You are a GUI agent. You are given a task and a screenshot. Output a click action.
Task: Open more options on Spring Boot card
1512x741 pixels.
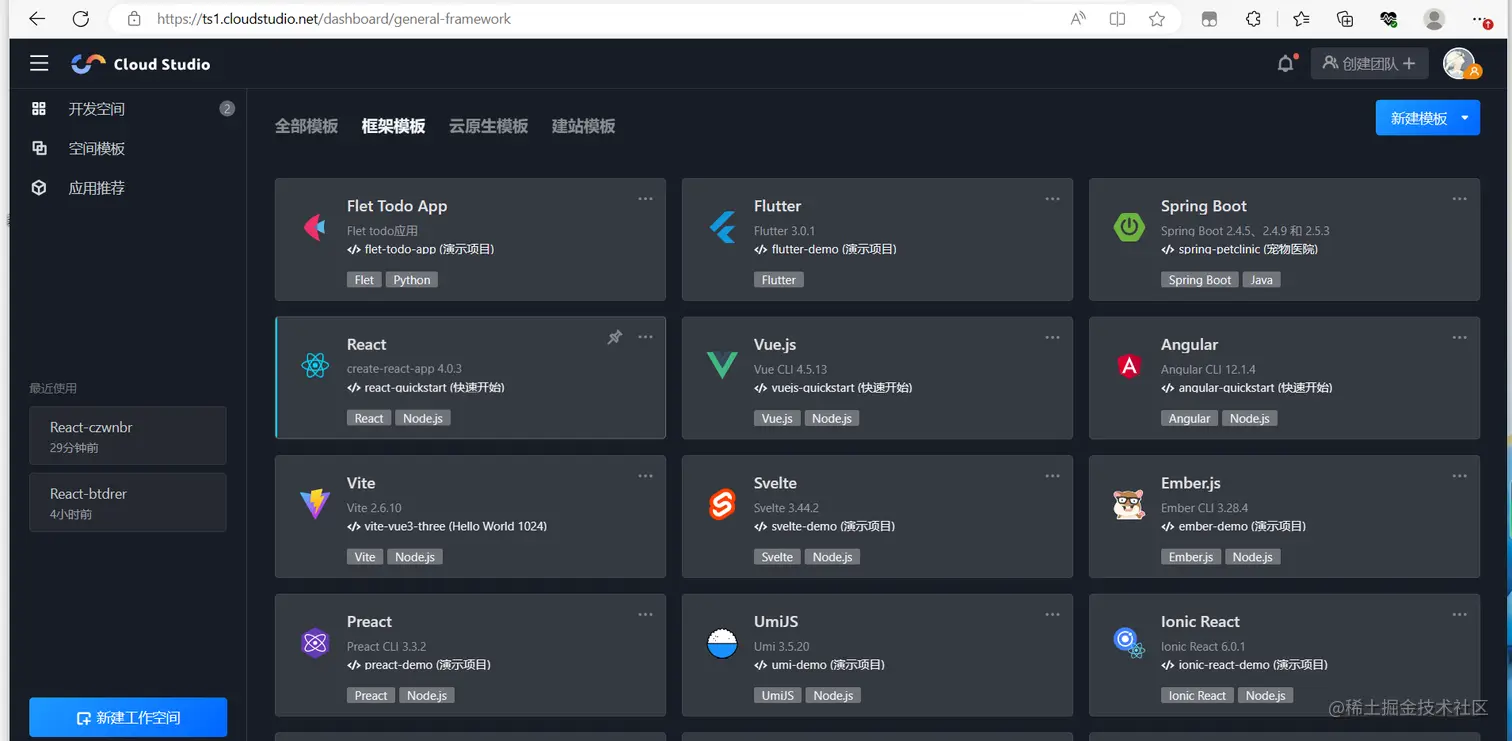click(1460, 199)
